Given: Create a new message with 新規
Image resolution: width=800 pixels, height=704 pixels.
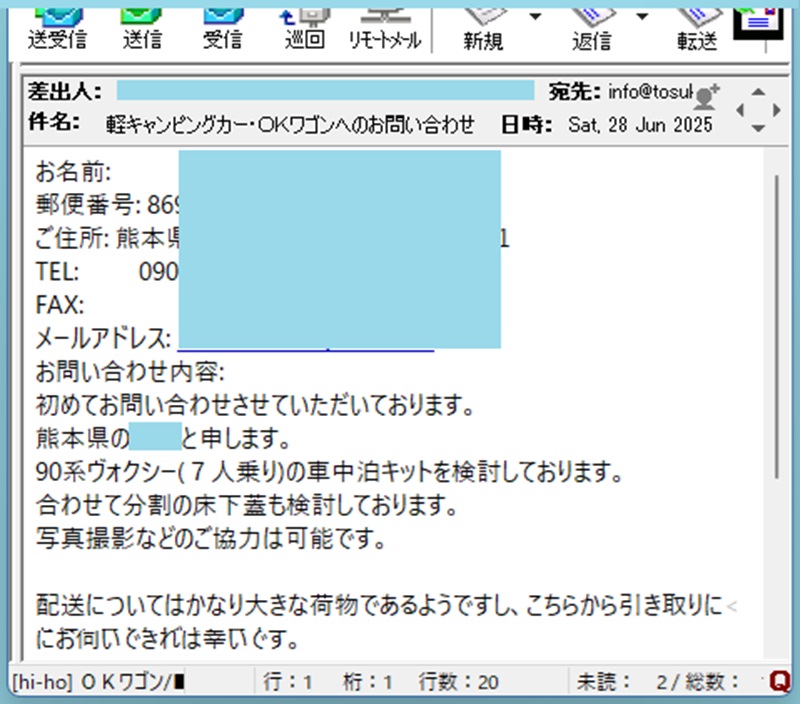Looking at the screenshot, I should 485,27.
